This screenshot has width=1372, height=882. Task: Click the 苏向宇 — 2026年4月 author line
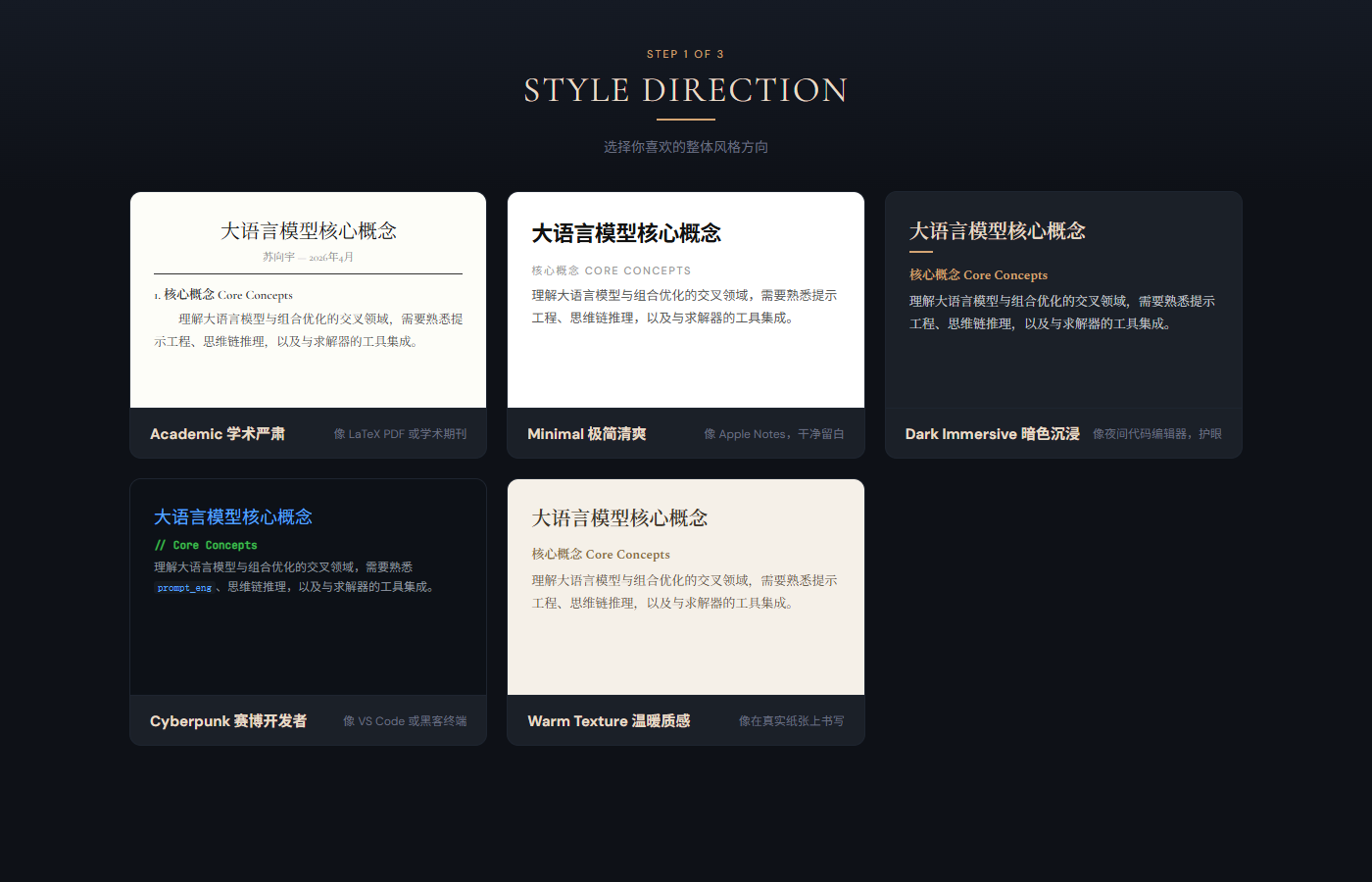click(x=308, y=256)
